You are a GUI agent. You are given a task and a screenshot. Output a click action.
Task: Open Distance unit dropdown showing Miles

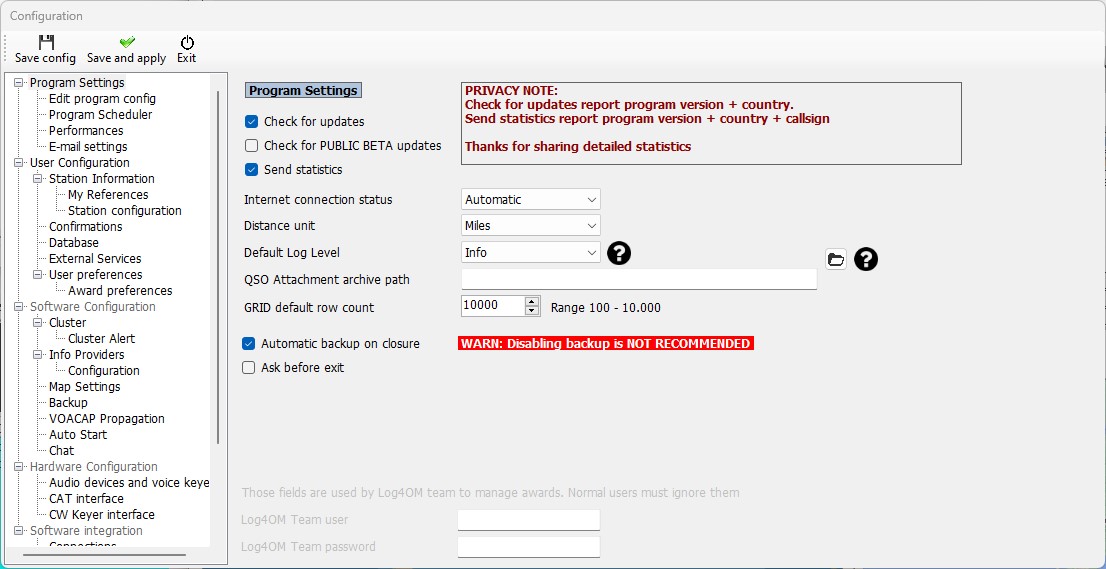tap(530, 226)
